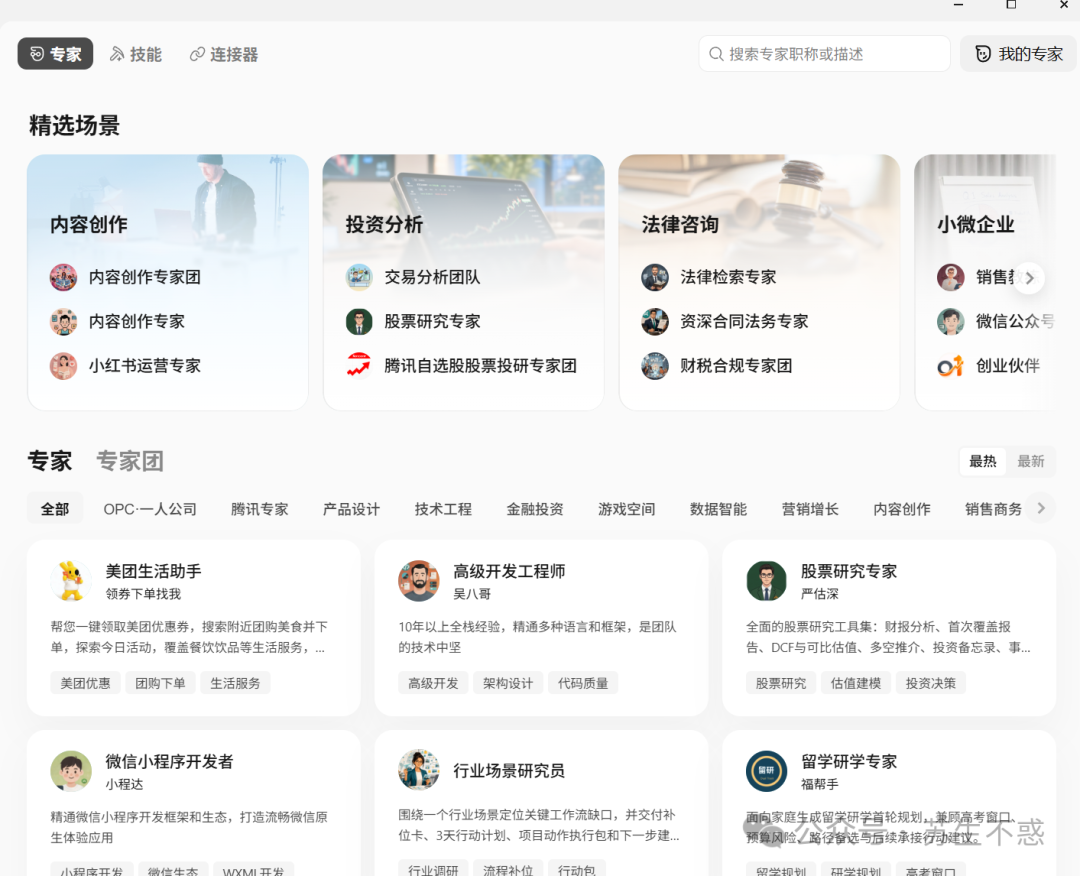Click the 微信公众号 avatar in 小微企业 card

951,322
